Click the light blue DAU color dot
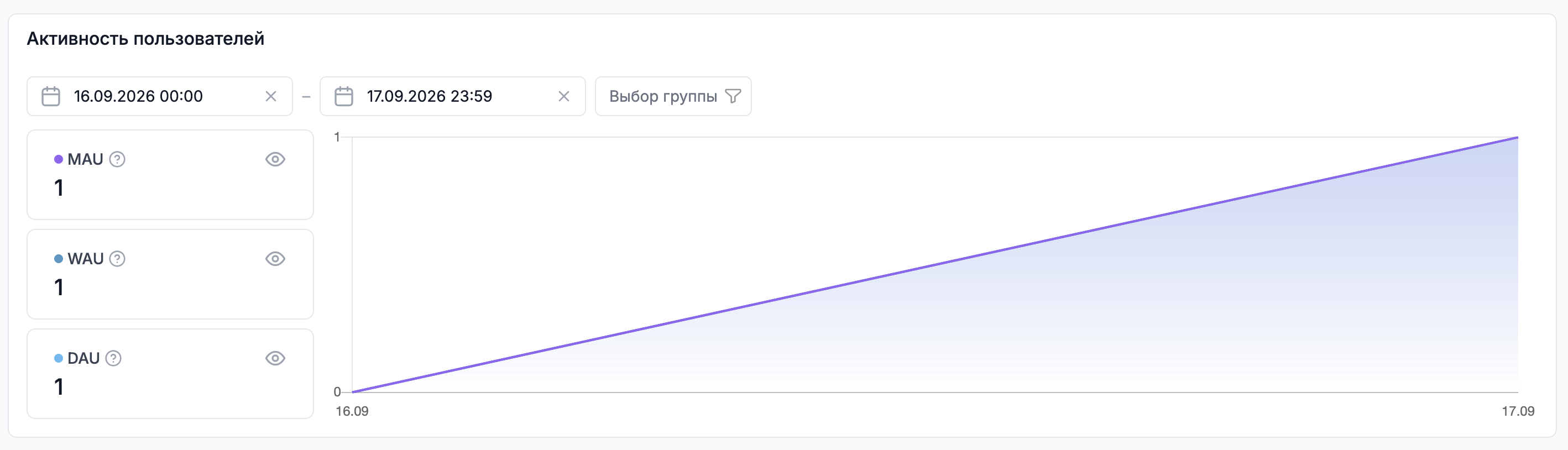Image resolution: width=1568 pixels, height=450 pixels. [x=59, y=358]
